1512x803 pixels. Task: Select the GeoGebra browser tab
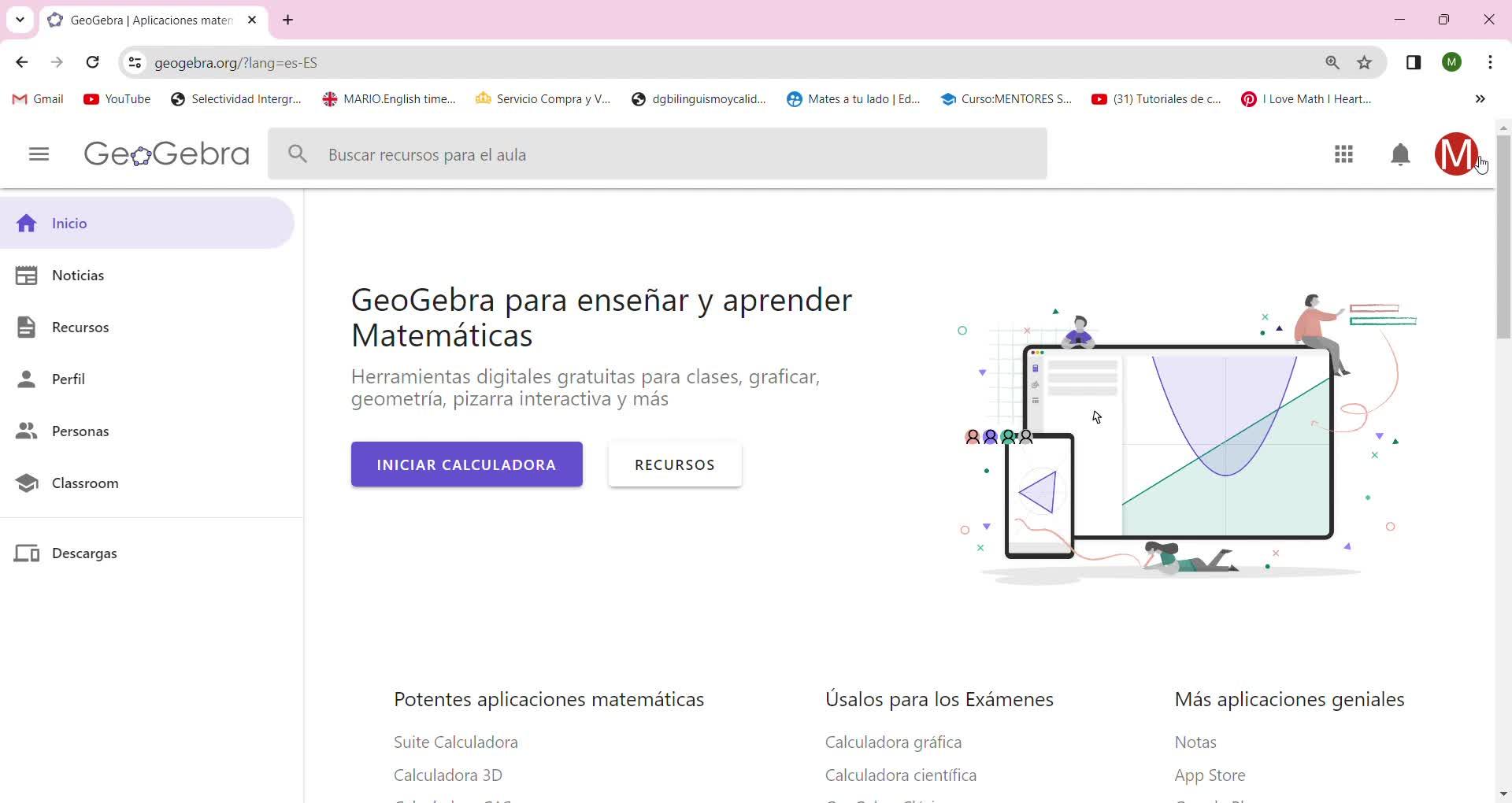(154, 20)
